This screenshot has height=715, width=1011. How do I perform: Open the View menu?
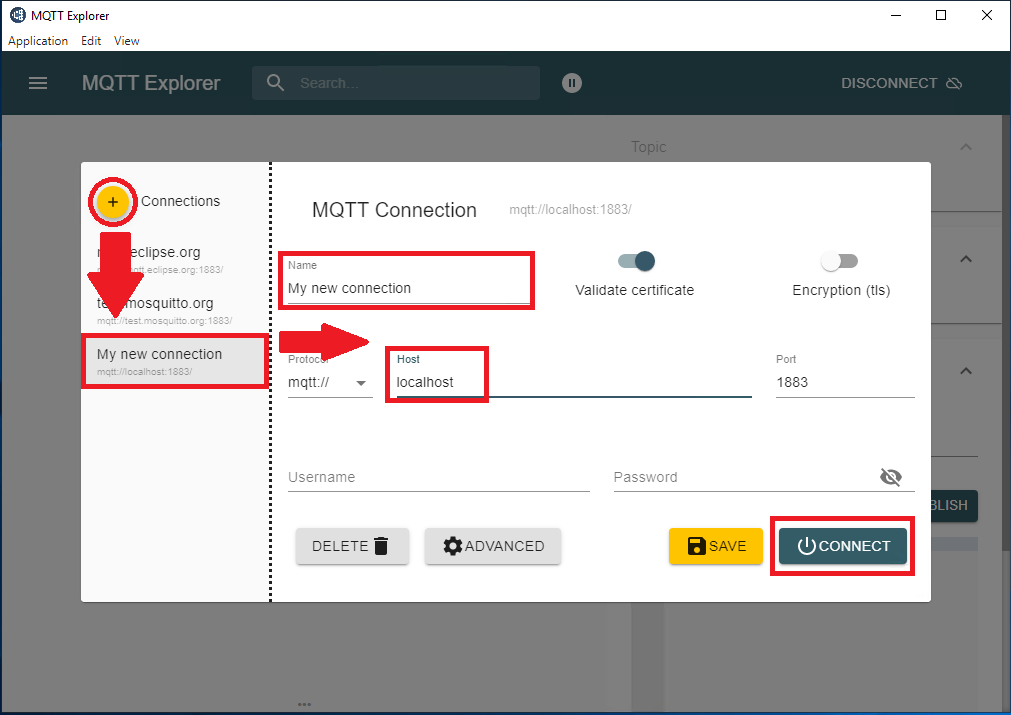[126, 41]
